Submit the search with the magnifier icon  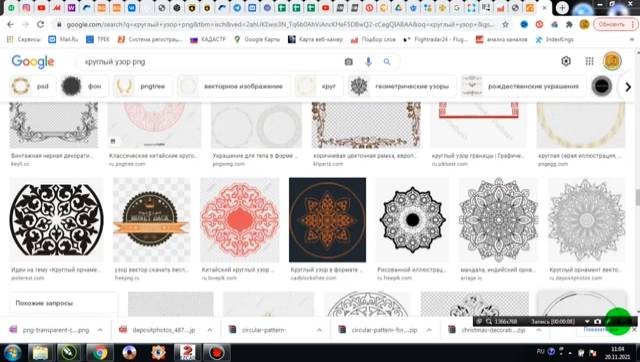[387, 62]
